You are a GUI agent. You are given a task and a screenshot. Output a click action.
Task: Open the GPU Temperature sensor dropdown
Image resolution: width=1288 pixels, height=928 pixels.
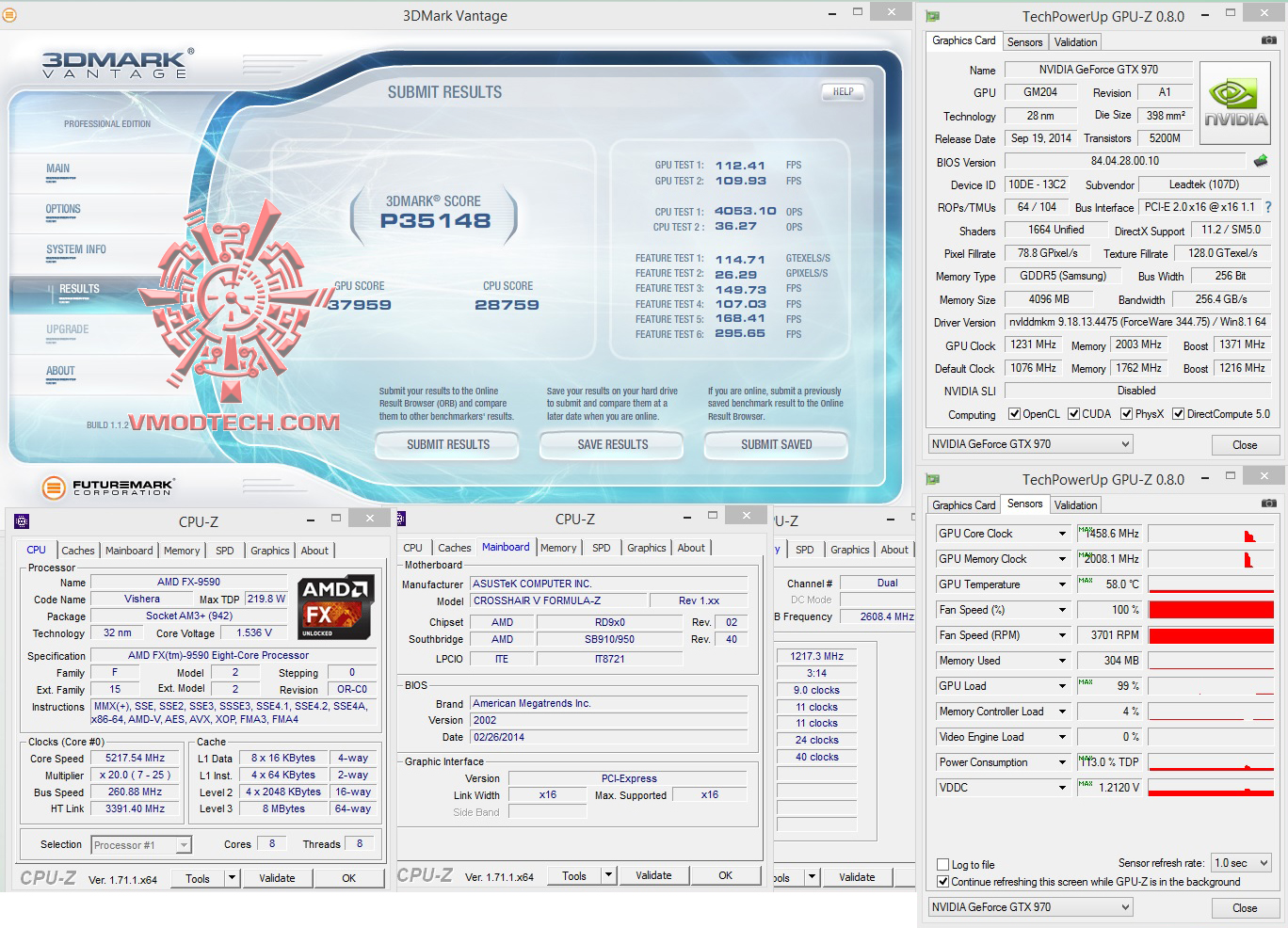1062,584
